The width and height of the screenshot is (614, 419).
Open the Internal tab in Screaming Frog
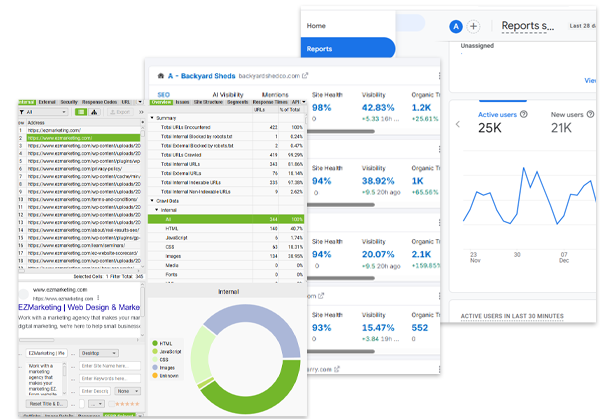click(27, 102)
